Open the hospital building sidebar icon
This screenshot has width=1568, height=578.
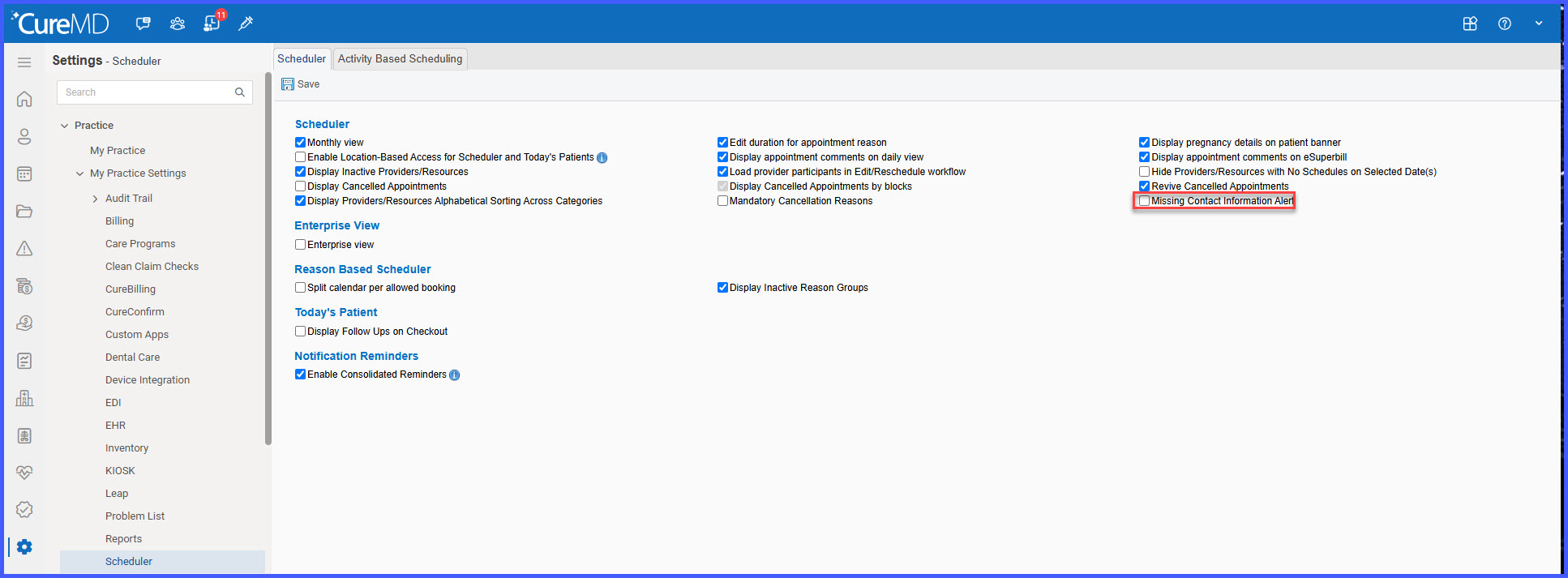pos(24,398)
